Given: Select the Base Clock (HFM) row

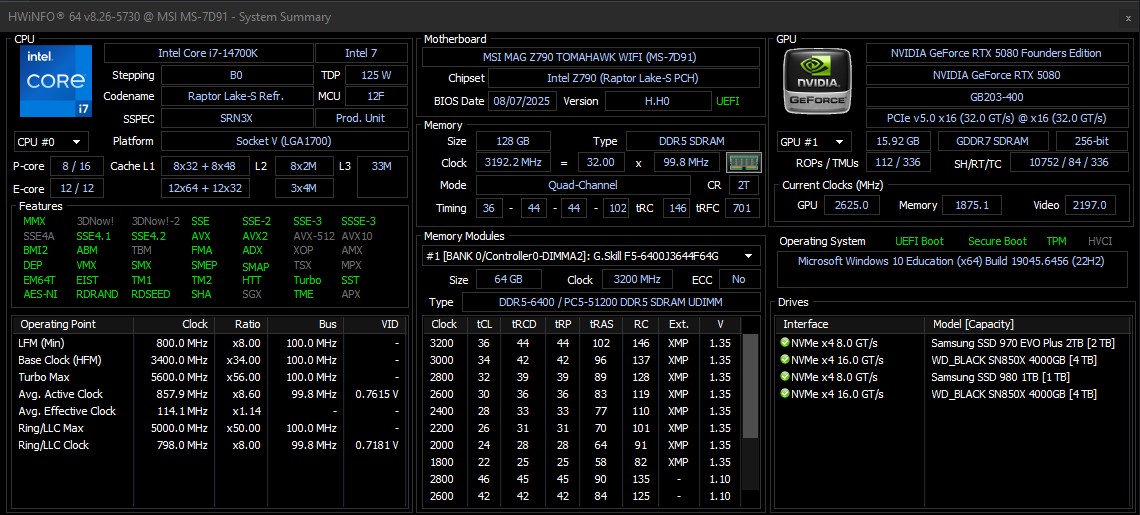Looking at the screenshot, I should (x=209, y=360).
